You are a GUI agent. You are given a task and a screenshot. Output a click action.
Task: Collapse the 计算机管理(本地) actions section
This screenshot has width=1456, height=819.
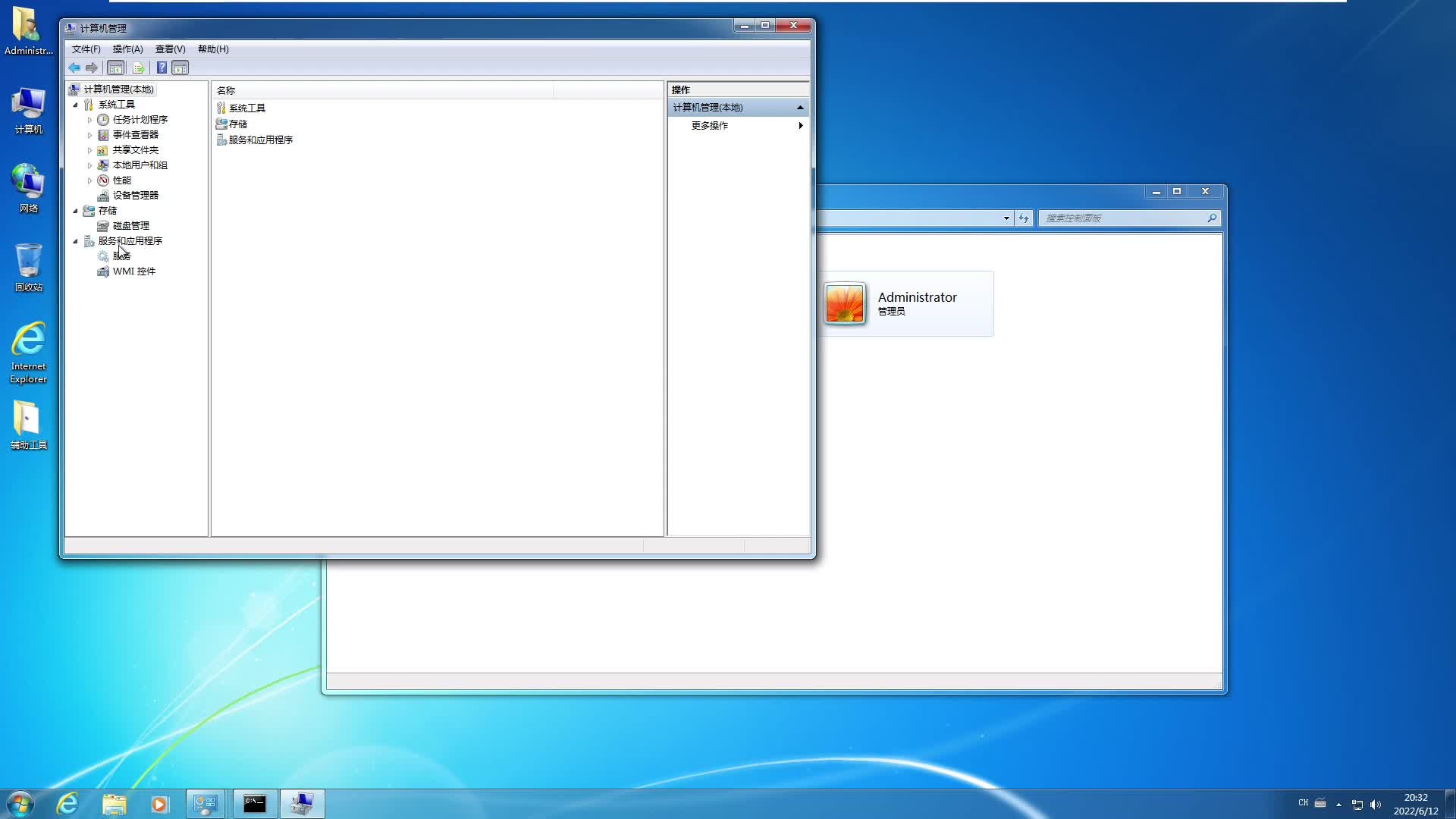[800, 108]
